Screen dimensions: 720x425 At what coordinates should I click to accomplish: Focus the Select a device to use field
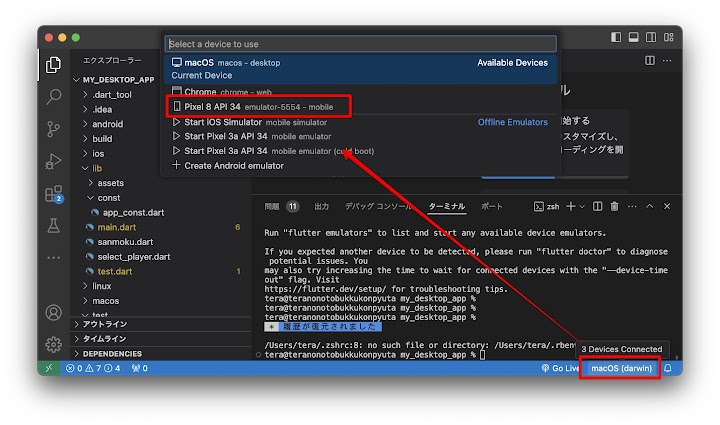pyautogui.click(x=361, y=44)
